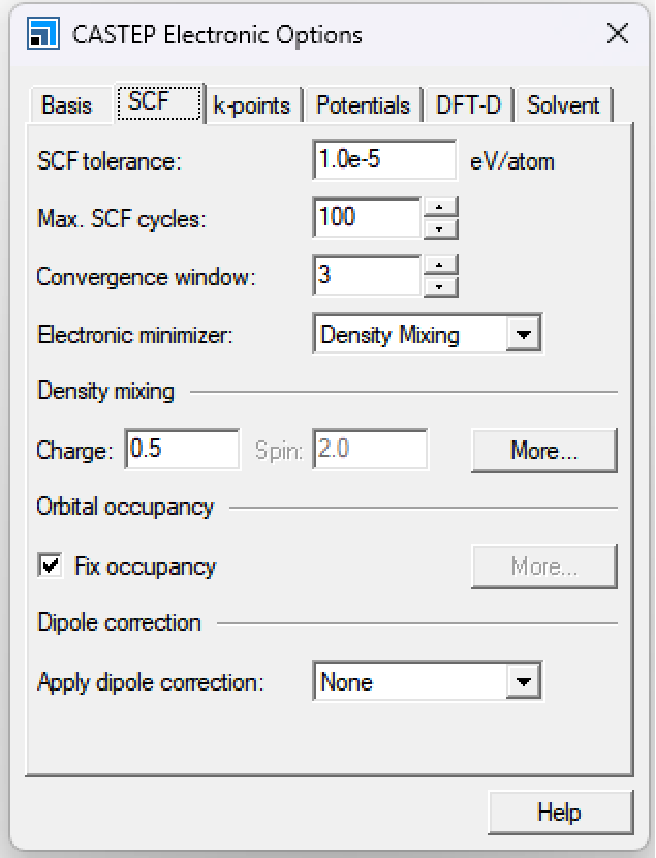Image resolution: width=656 pixels, height=858 pixels.
Task: Switch to the Basis tab
Action: tap(67, 105)
